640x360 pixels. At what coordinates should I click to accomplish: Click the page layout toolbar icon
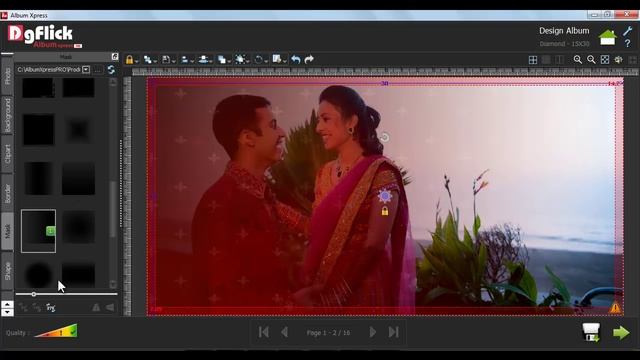click(x=277, y=59)
